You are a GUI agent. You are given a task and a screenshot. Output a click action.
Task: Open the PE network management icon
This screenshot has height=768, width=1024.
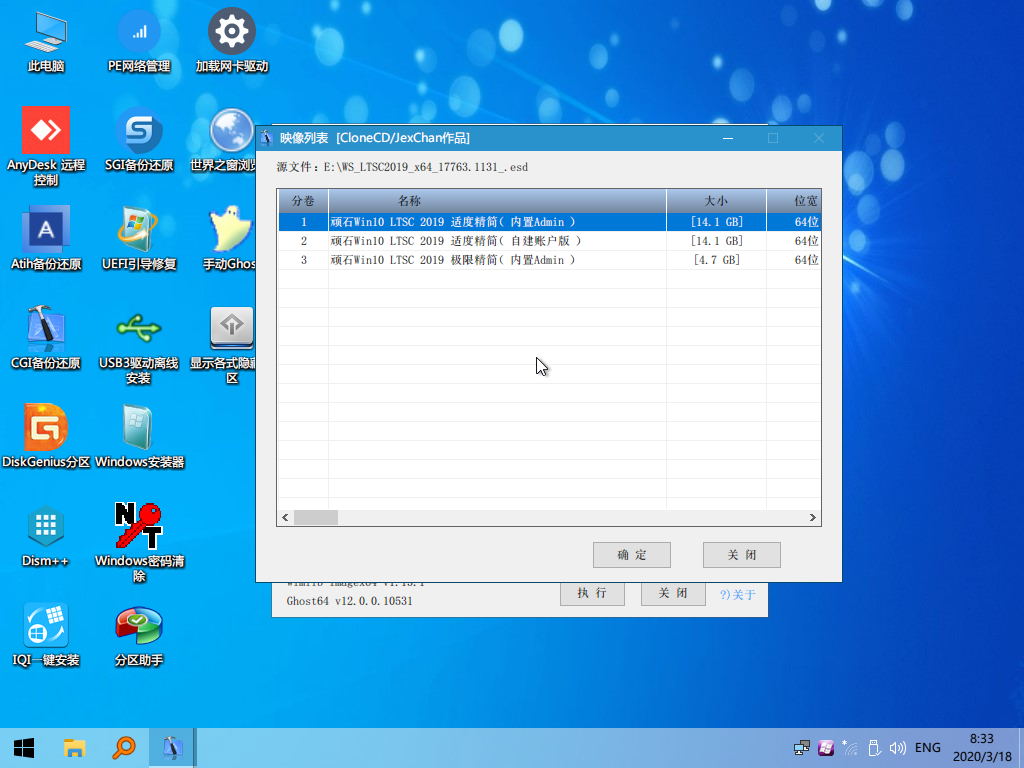click(x=139, y=34)
